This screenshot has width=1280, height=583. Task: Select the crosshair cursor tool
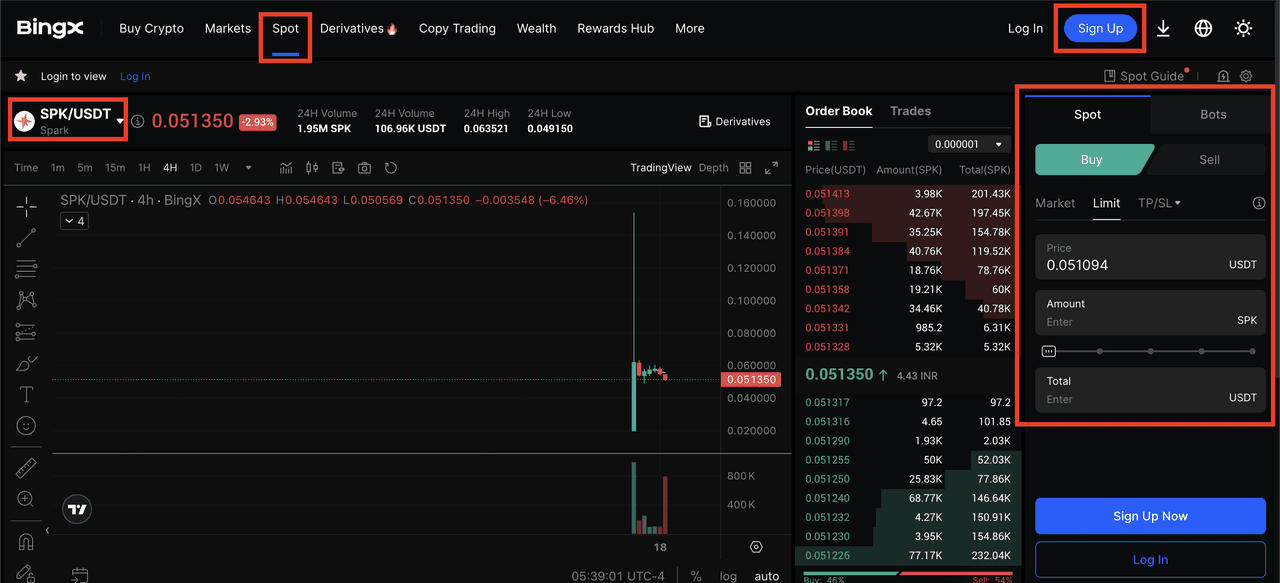click(x=26, y=207)
